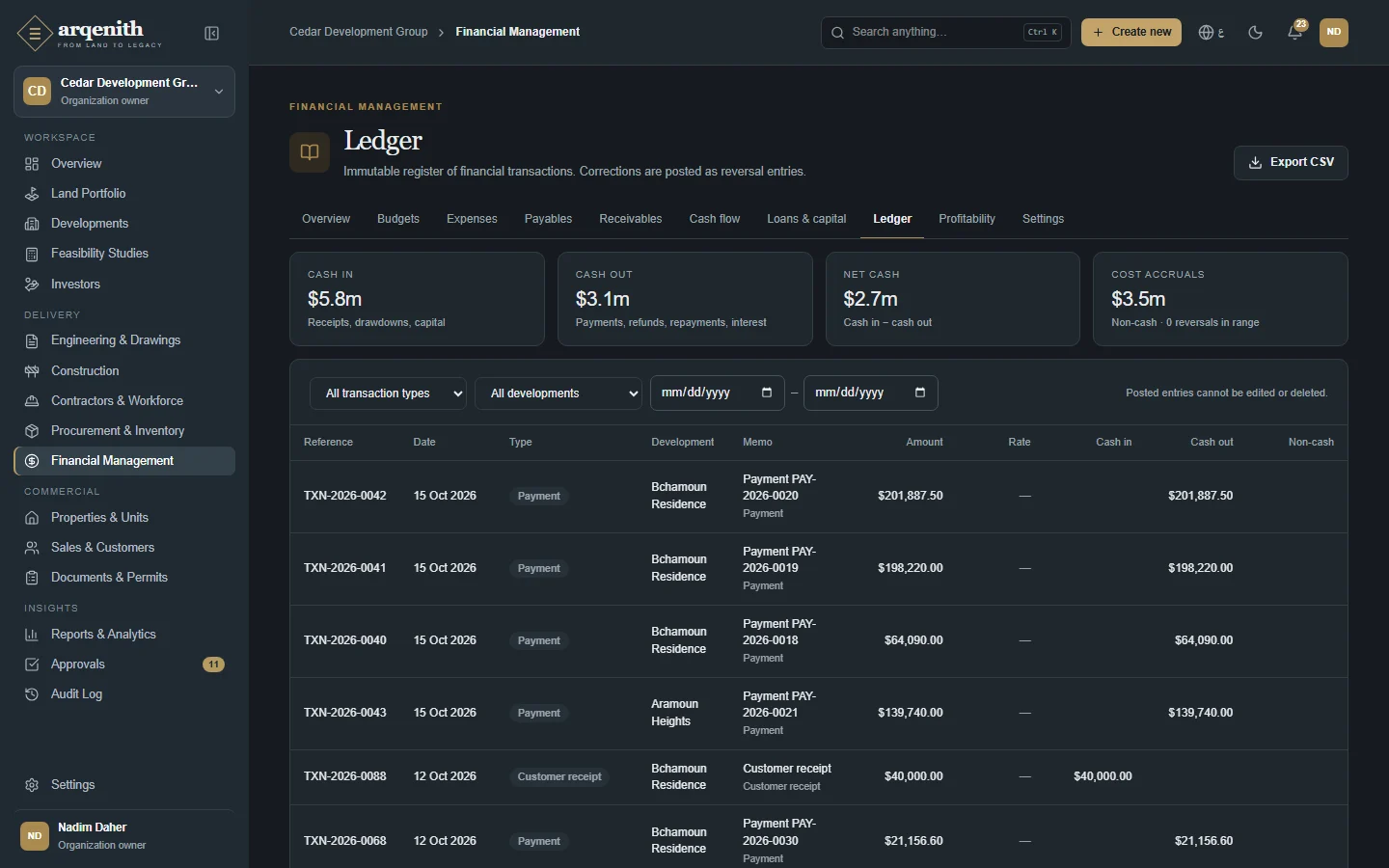Toggle dark mode moon icon
1389x868 pixels.
(1255, 32)
